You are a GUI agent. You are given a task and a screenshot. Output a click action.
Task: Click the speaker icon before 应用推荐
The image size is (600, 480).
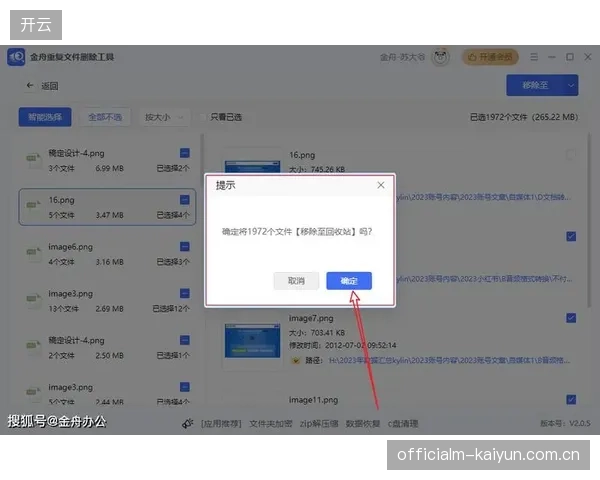pos(188,423)
